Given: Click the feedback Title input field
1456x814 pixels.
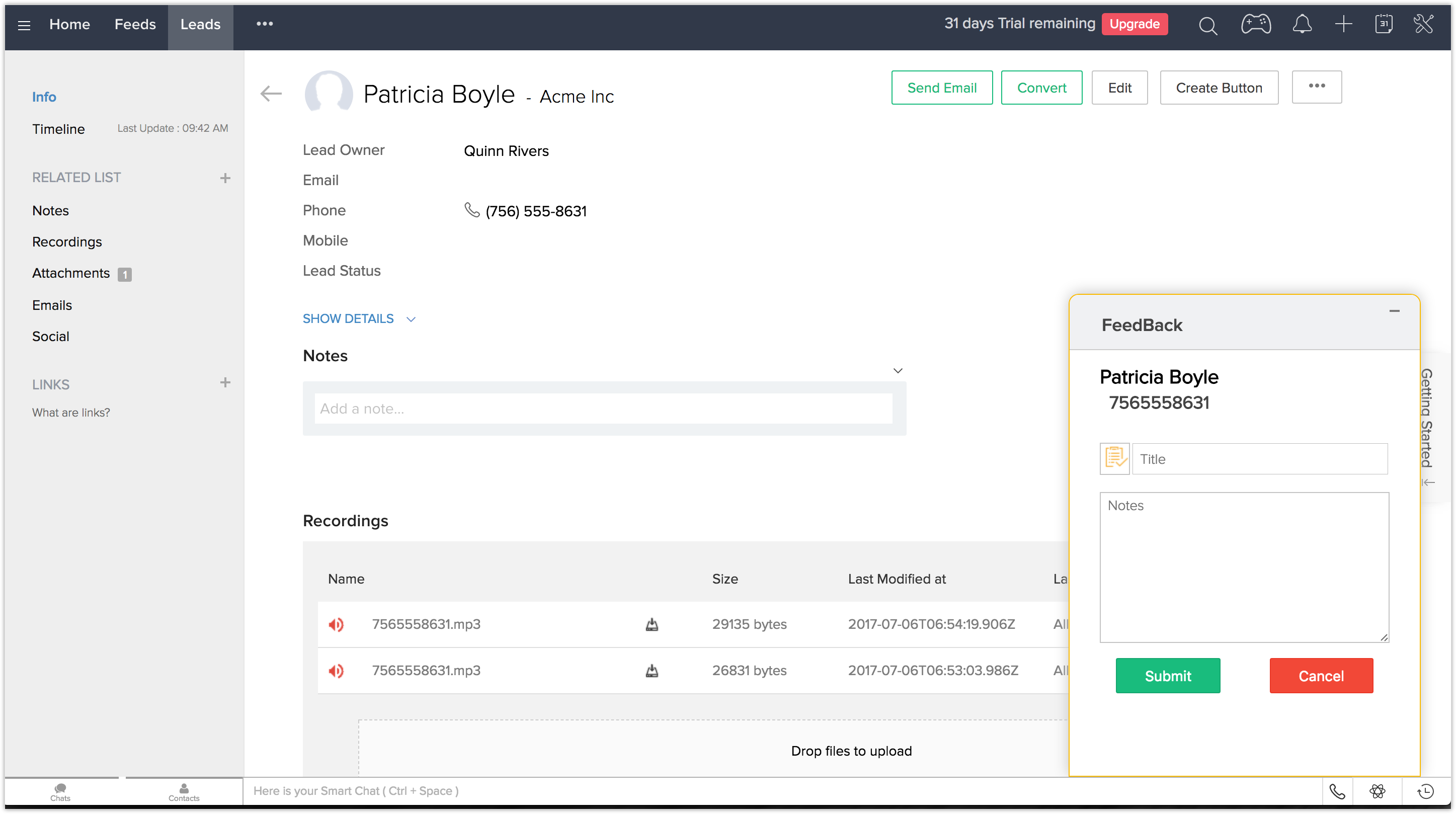Looking at the screenshot, I should click(x=1259, y=459).
